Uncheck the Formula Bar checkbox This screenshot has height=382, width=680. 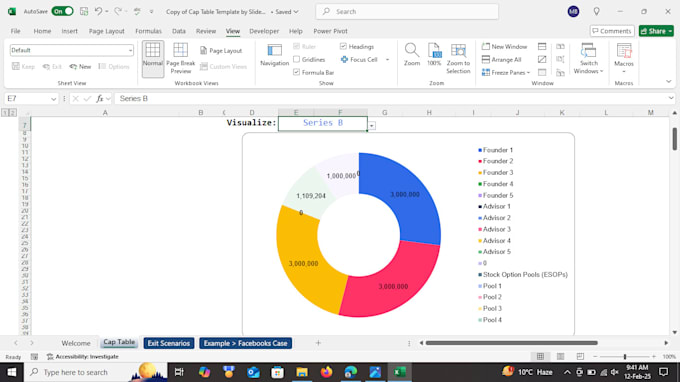(297, 72)
